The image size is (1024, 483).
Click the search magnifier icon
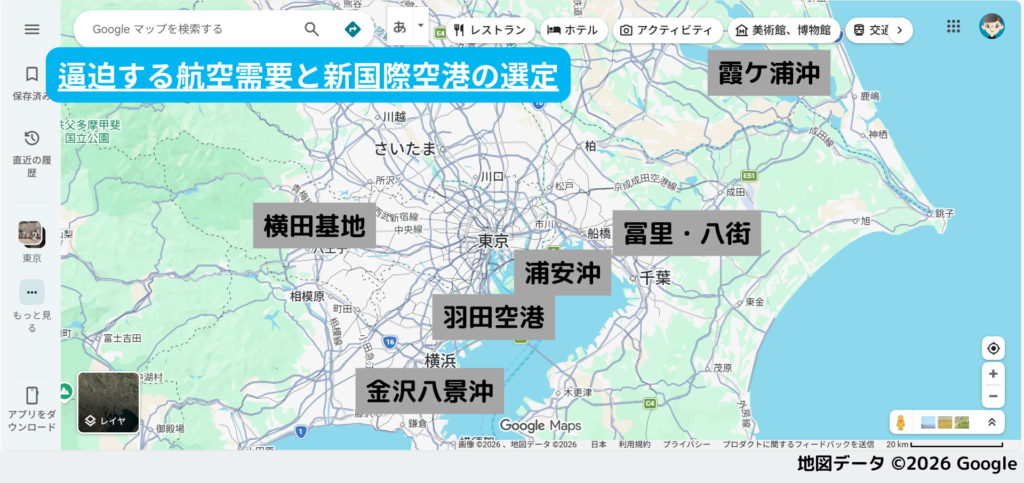[x=312, y=29]
